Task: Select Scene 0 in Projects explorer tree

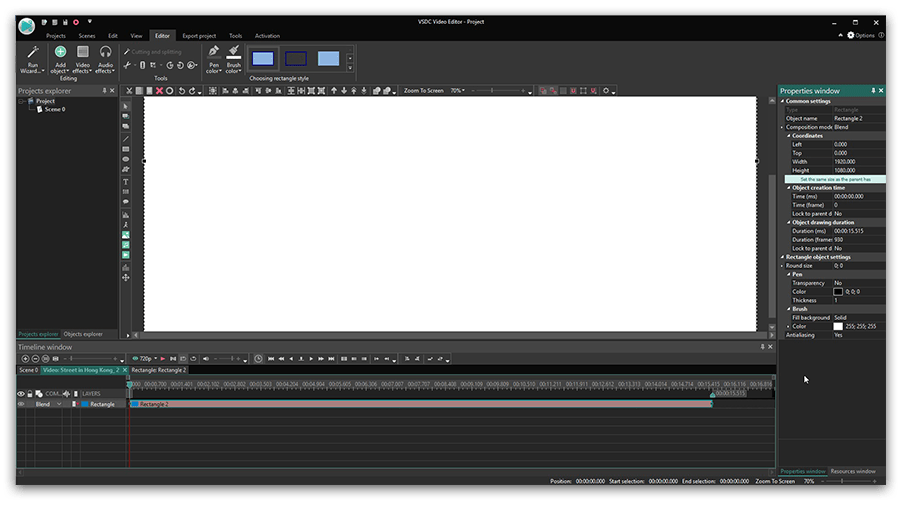Action: [55, 109]
